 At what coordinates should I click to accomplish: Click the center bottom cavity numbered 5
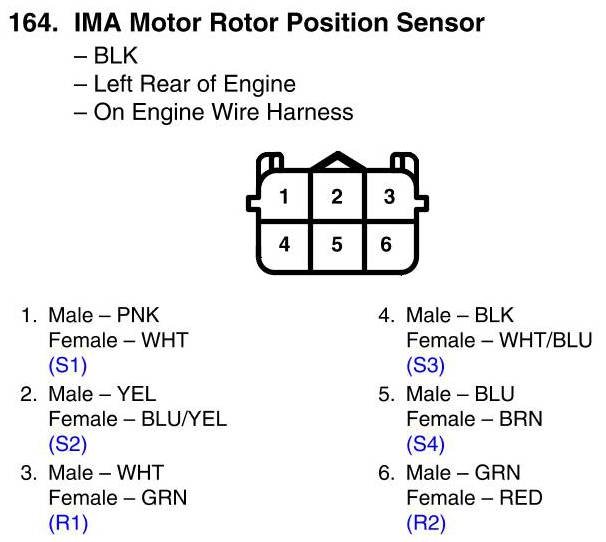pos(337,243)
